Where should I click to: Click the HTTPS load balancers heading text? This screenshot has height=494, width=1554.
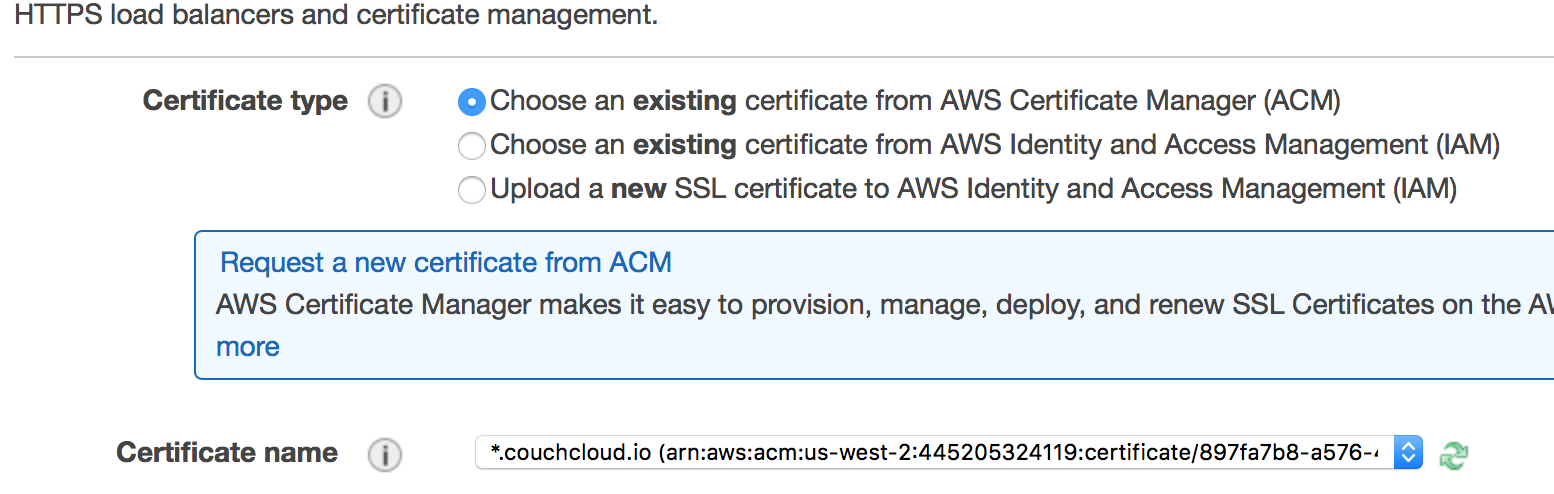tap(336, 17)
